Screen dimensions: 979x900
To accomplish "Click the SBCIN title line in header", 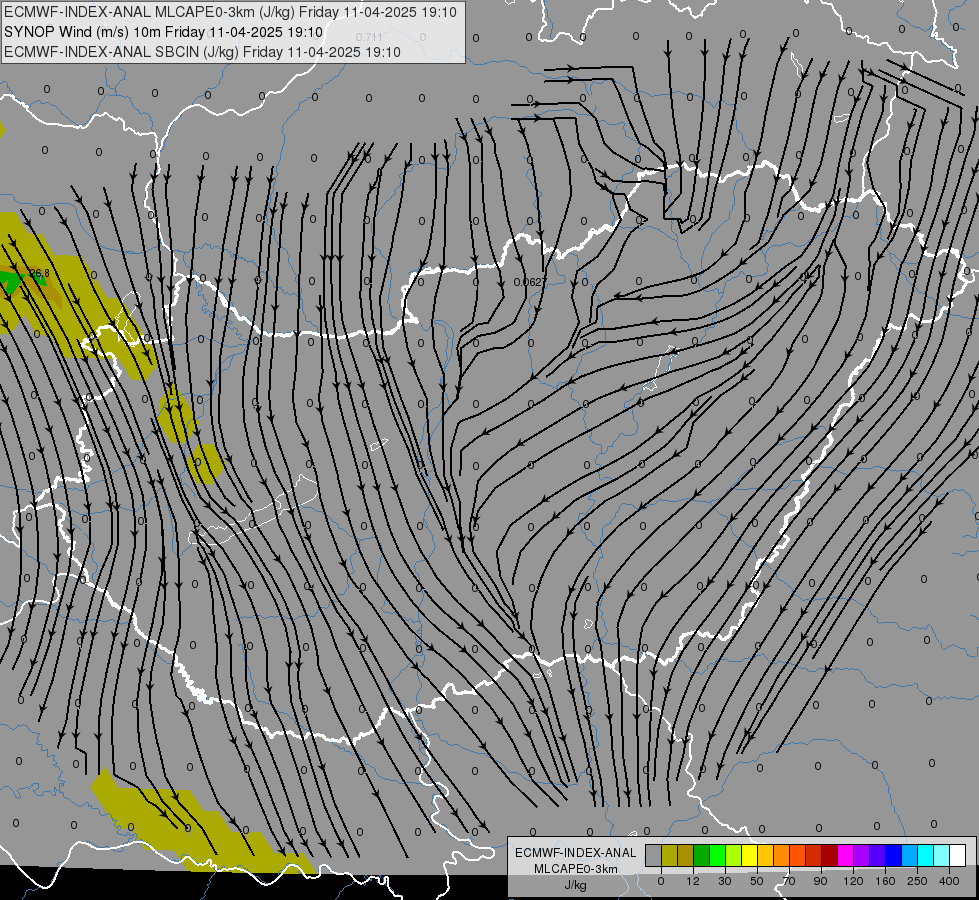I will click(x=202, y=52).
